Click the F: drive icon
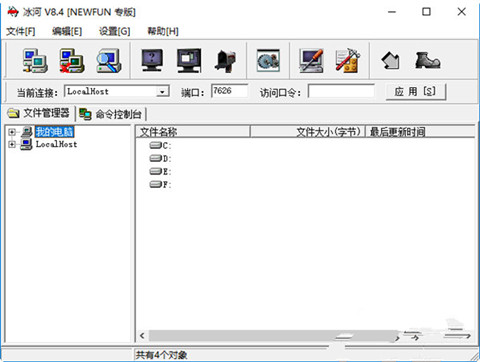This screenshot has height=362, width=480. click(x=156, y=184)
